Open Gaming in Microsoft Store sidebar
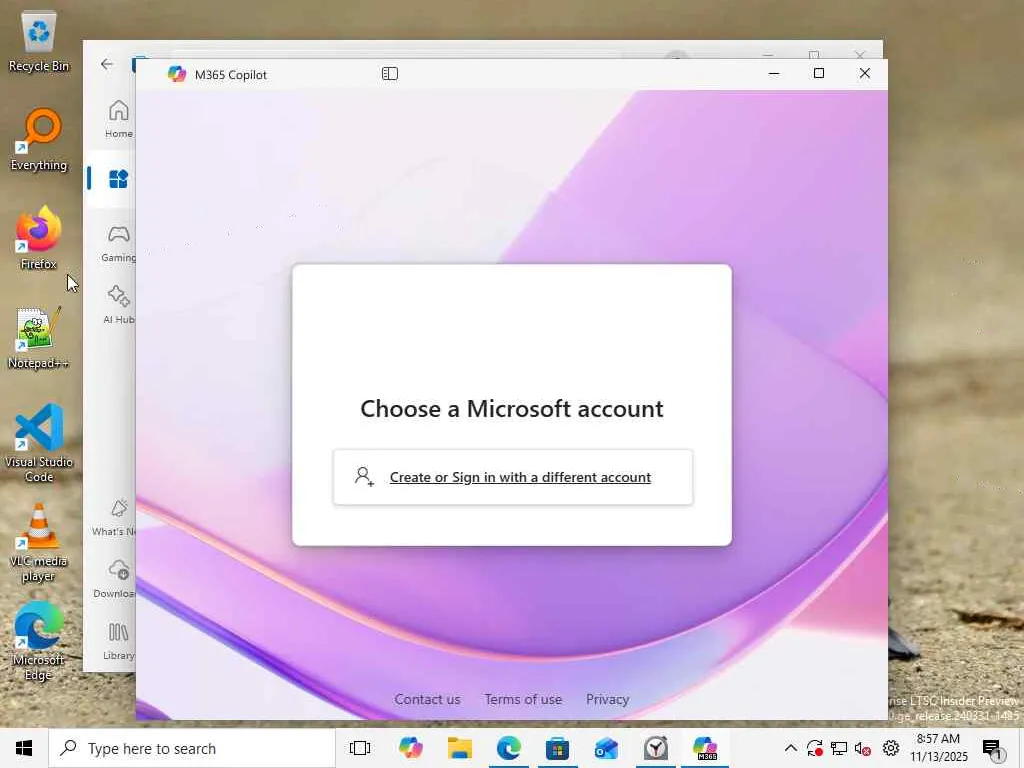The height and width of the screenshot is (768, 1024). tap(118, 243)
